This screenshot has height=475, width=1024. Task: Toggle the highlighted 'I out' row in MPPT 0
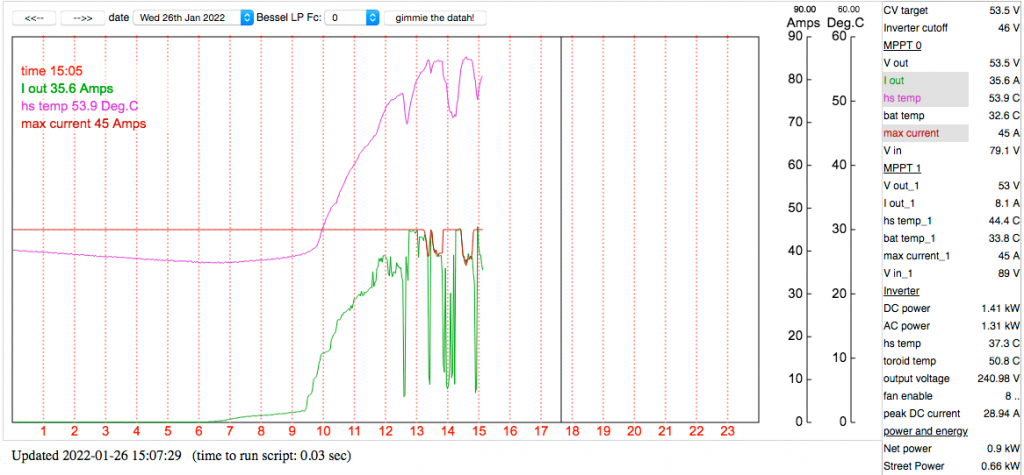tap(924, 80)
